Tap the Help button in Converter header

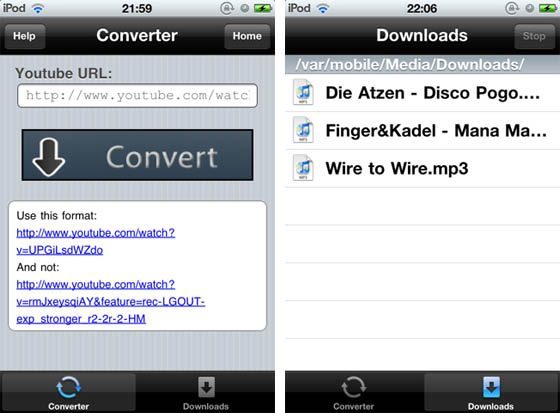pos(24,36)
